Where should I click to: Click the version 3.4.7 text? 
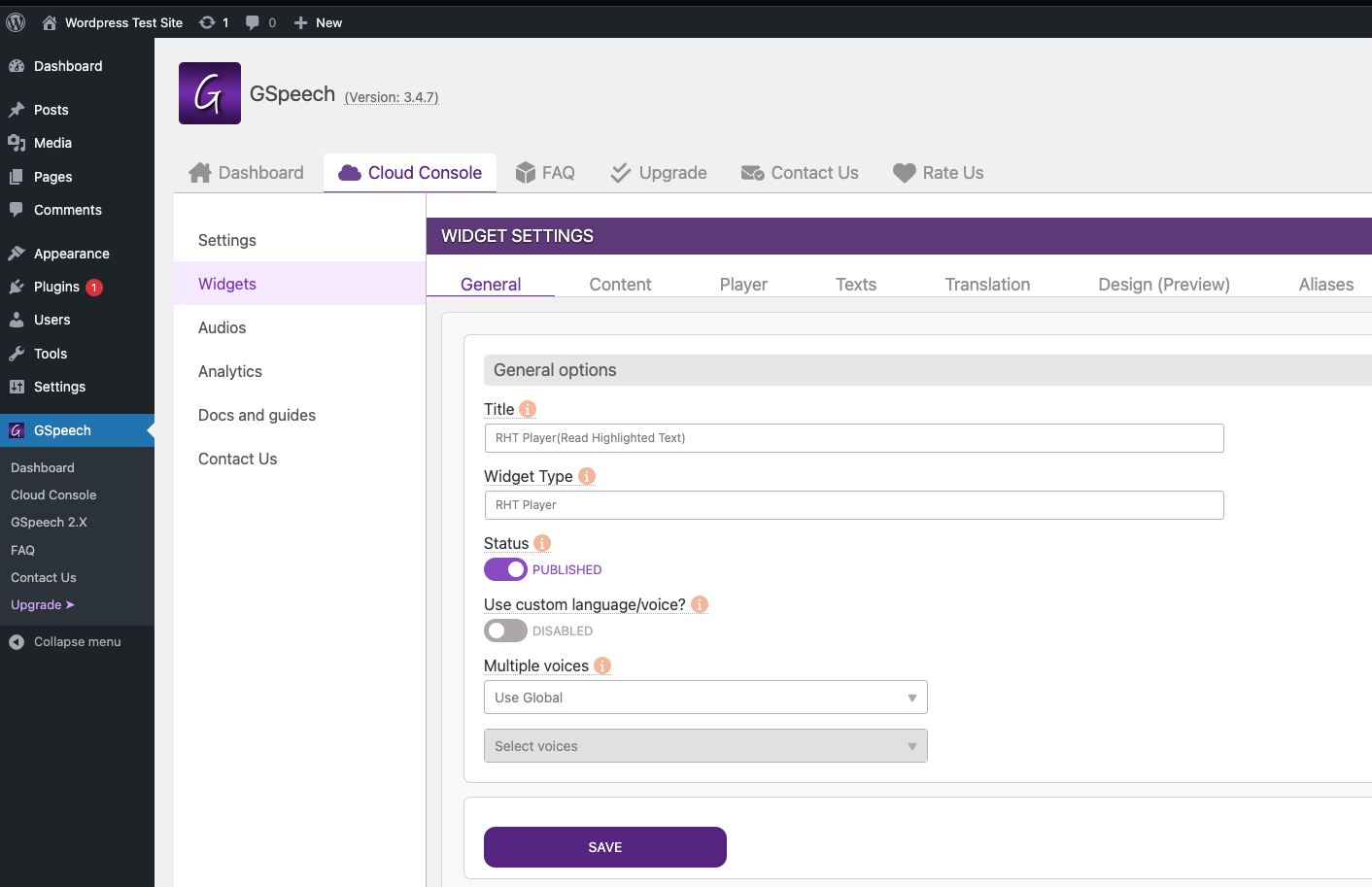coord(392,97)
